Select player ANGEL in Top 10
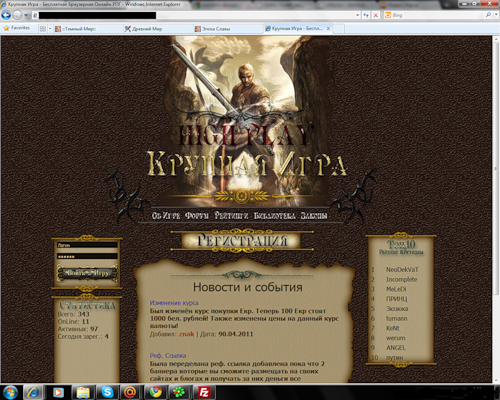 coord(396,348)
